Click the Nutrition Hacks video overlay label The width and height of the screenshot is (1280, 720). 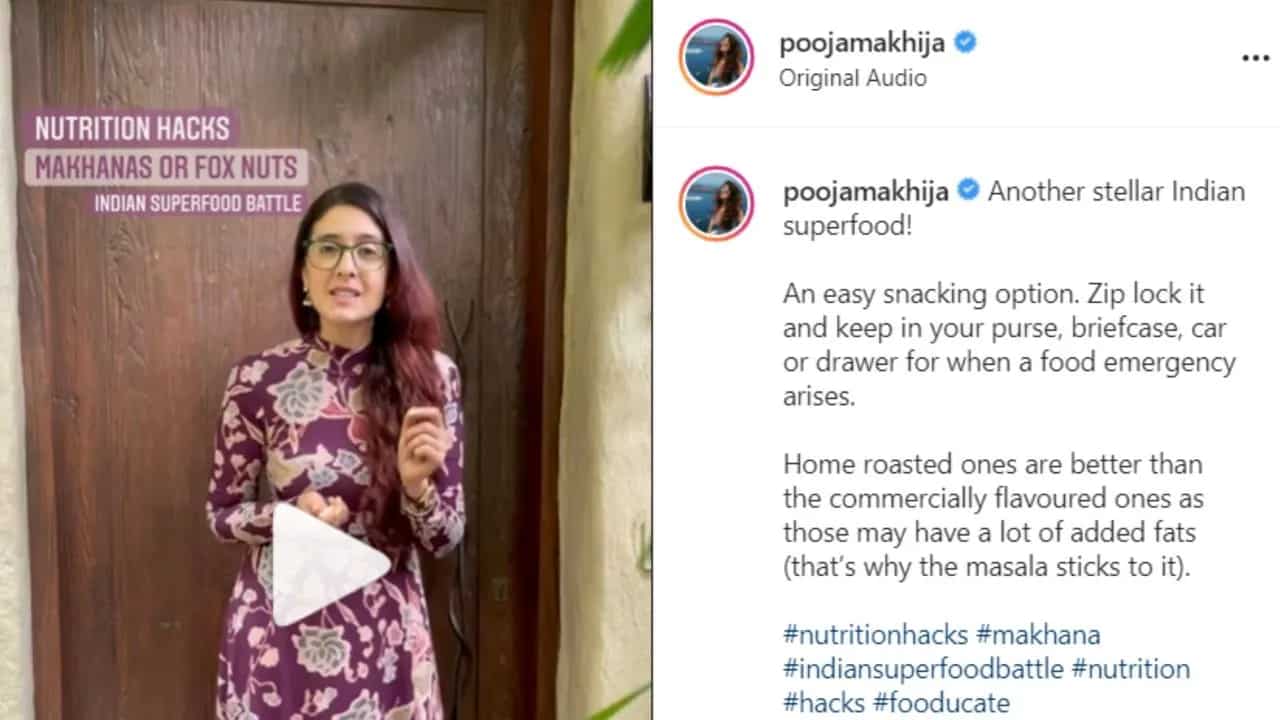click(x=132, y=129)
